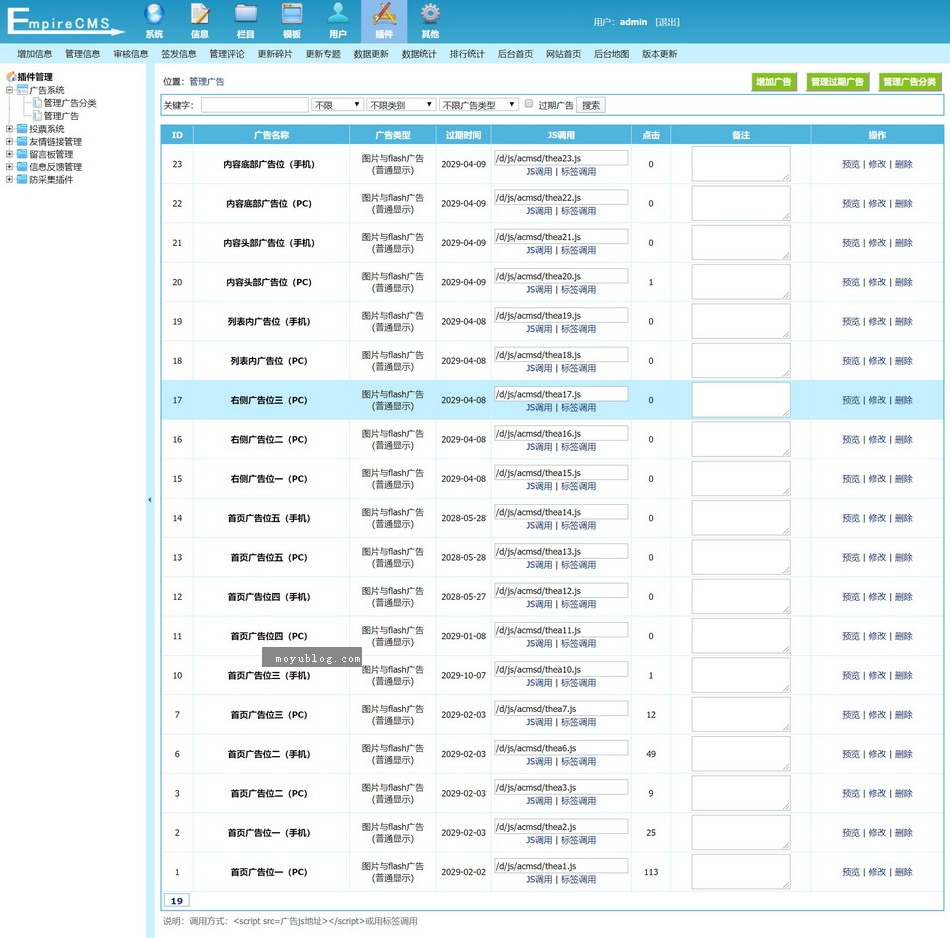Click the 广告系统 folder icon
The image size is (950, 938).
click(x=22, y=90)
